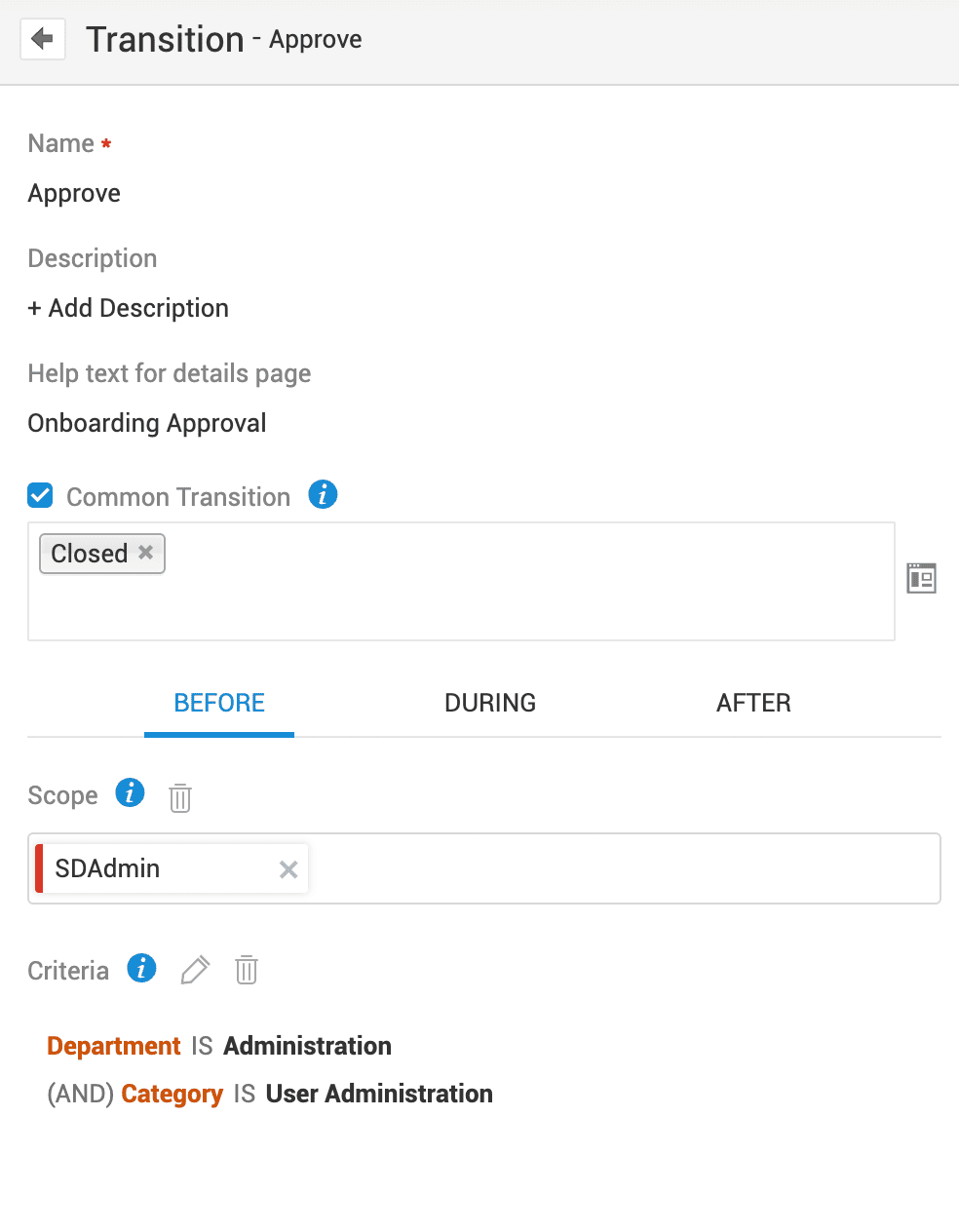Remove the Closed status tag
The image size is (959, 1232).
coord(146,552)
